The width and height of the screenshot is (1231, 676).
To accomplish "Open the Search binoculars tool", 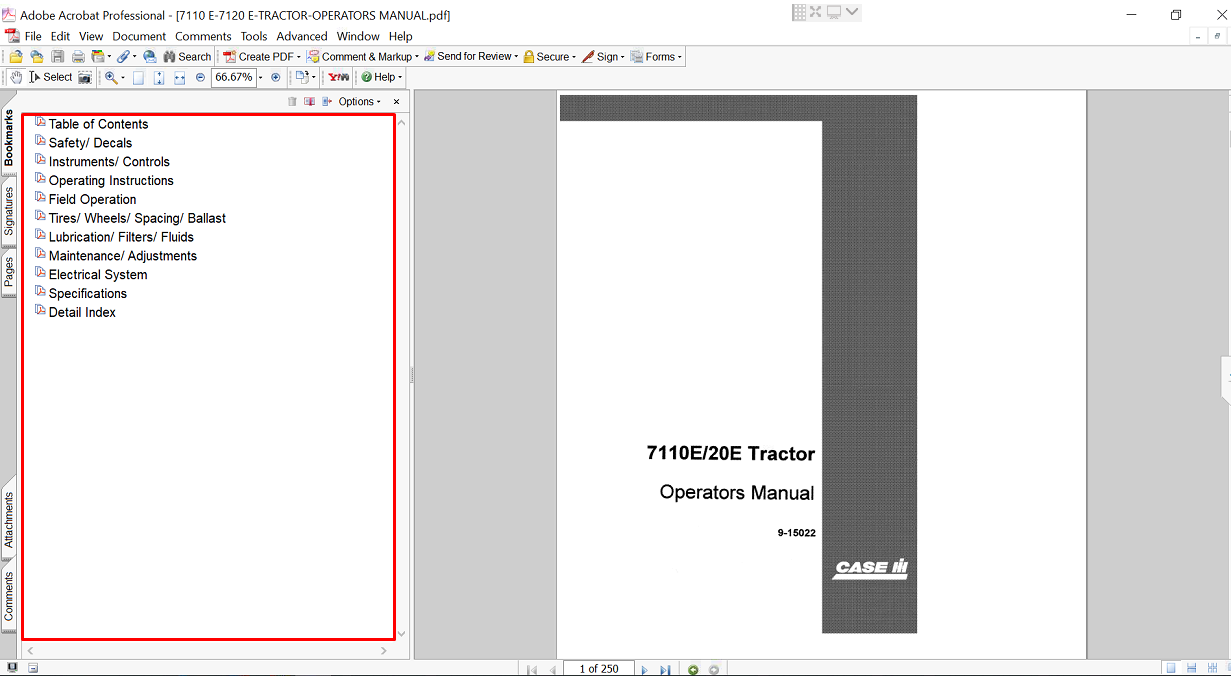I will (187, 57).
